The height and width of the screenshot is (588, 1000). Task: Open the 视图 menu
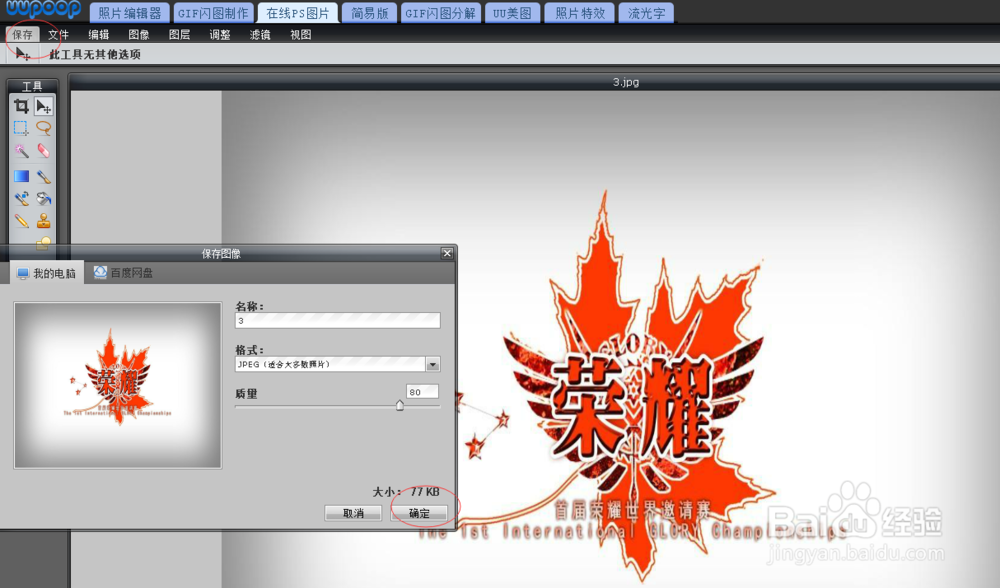click(x=300, y=34)
